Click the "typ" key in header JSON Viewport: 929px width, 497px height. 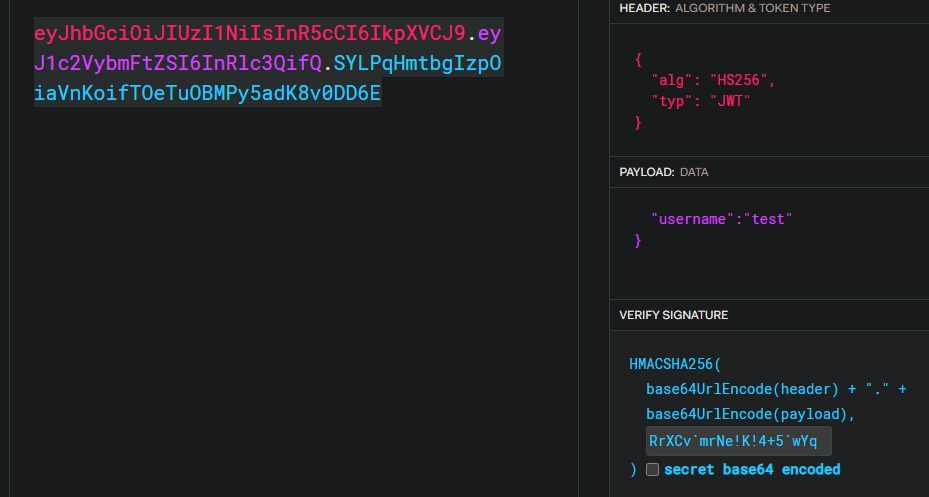671,101
